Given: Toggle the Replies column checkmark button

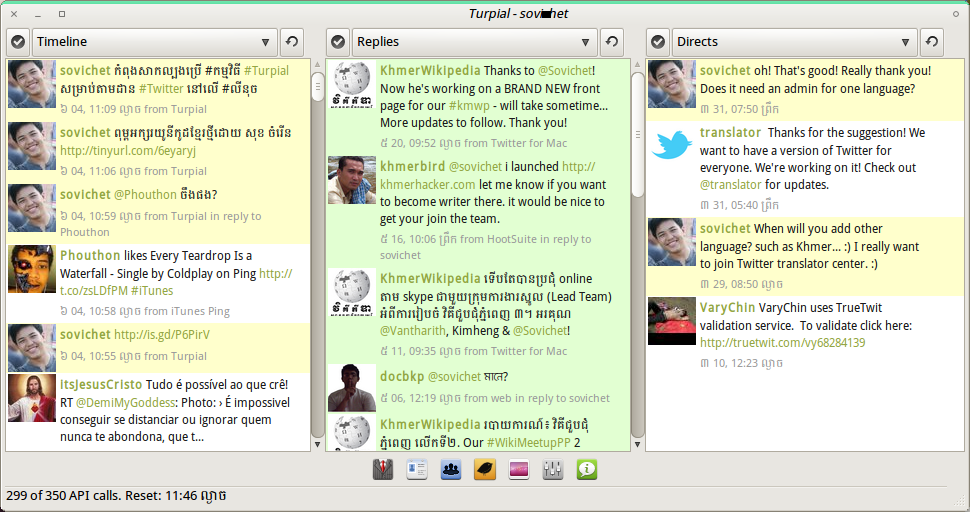Looking at the screenshot, I should (x=338, y=42).
